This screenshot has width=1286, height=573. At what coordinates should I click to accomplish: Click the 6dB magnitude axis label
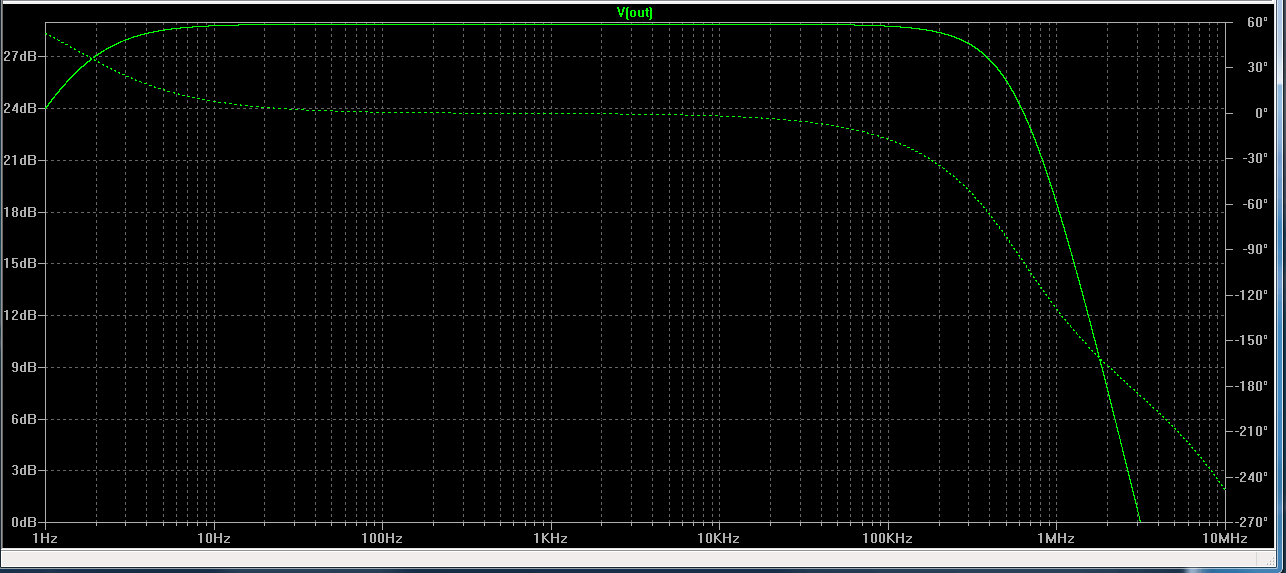24,419
